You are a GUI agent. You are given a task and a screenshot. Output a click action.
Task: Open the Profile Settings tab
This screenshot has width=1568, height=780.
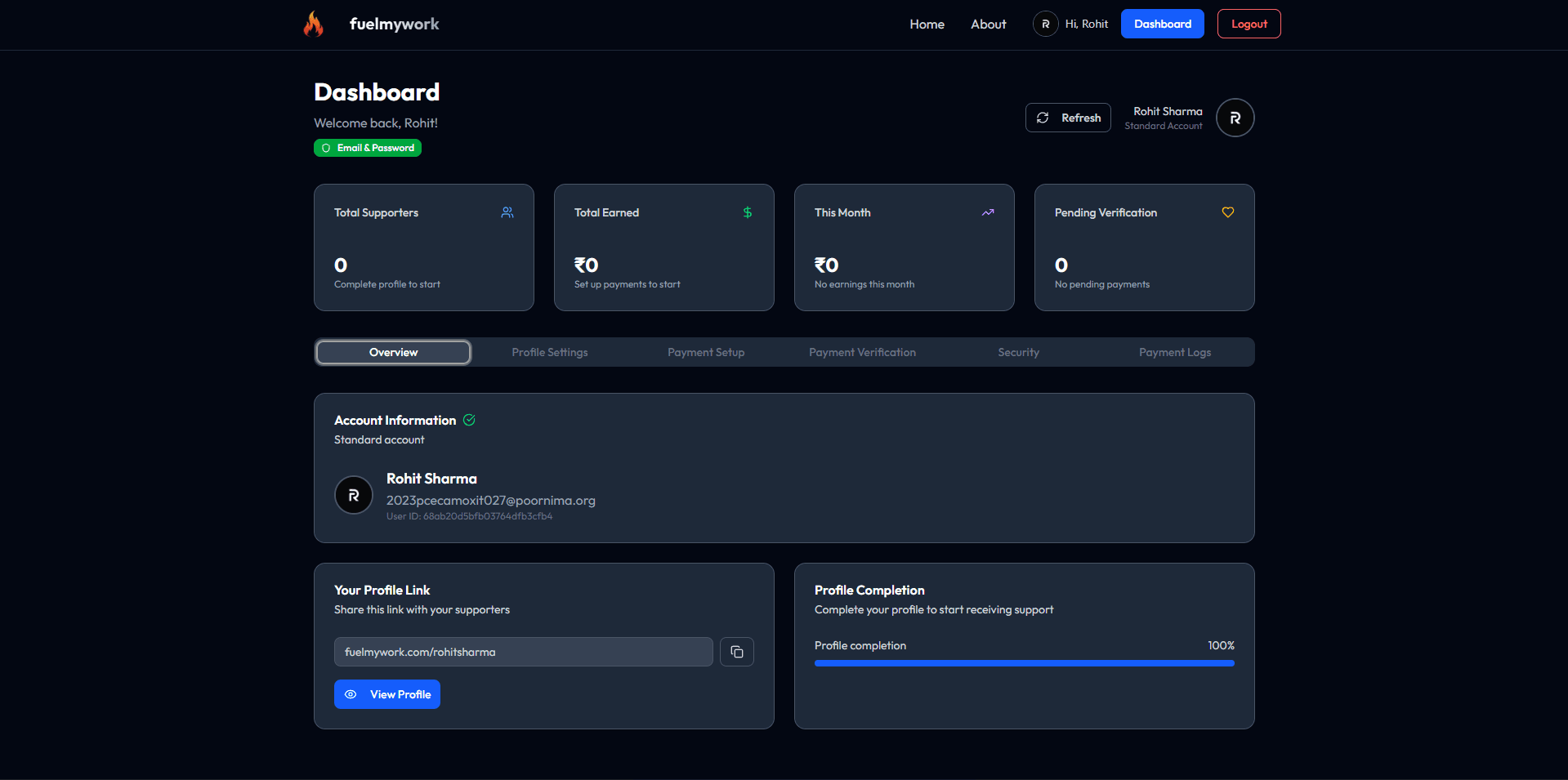(x=550, y=352)
